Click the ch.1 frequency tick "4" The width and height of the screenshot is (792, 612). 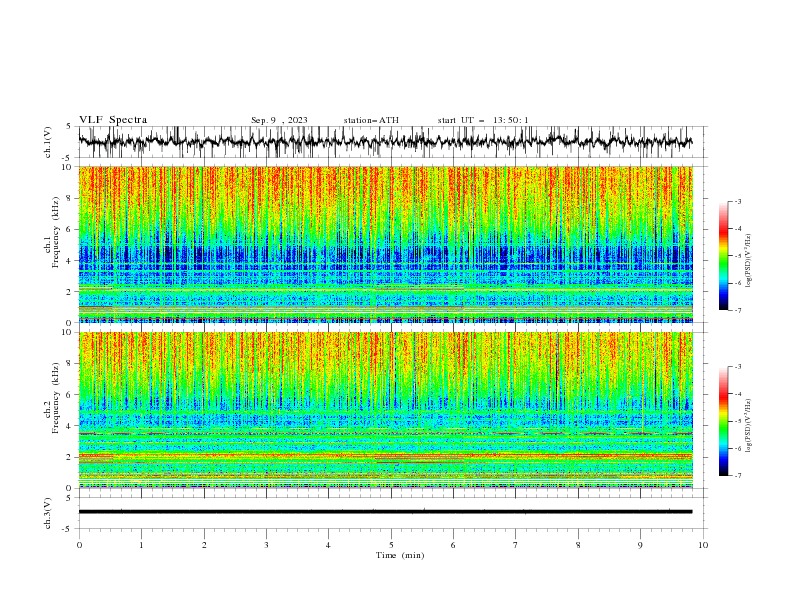click(x=70, y=261)
